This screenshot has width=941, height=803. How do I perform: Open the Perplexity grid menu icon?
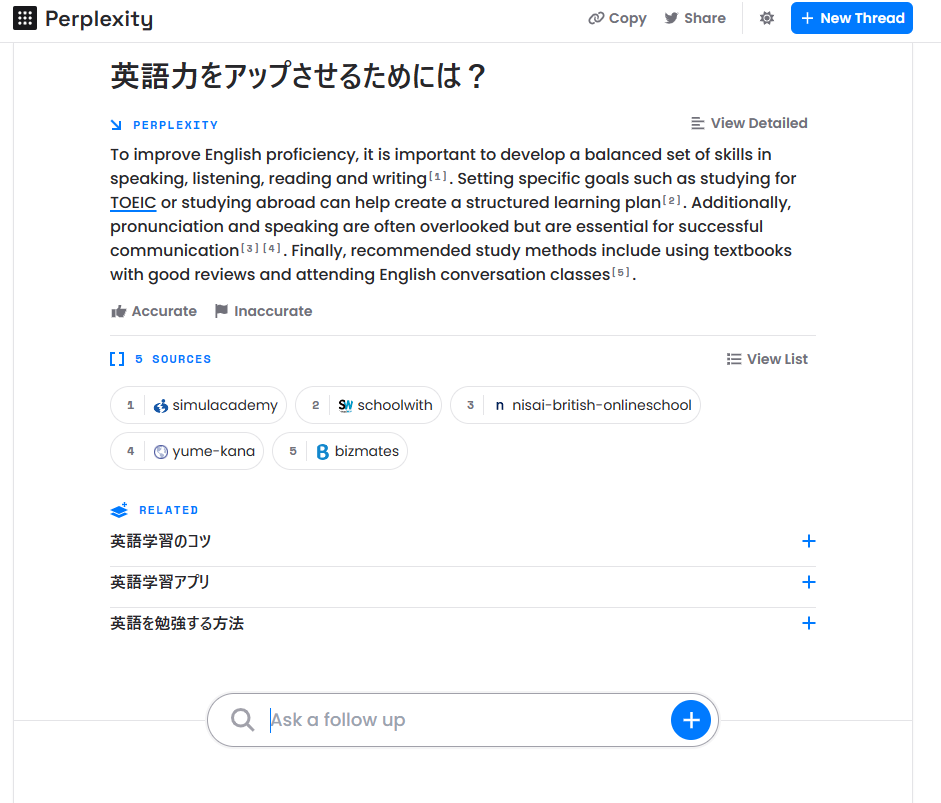[25, 18]
